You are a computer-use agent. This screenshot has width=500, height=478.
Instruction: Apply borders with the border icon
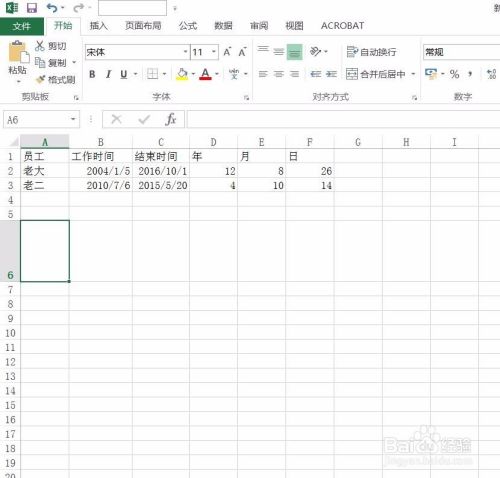(x=153, y=74)
